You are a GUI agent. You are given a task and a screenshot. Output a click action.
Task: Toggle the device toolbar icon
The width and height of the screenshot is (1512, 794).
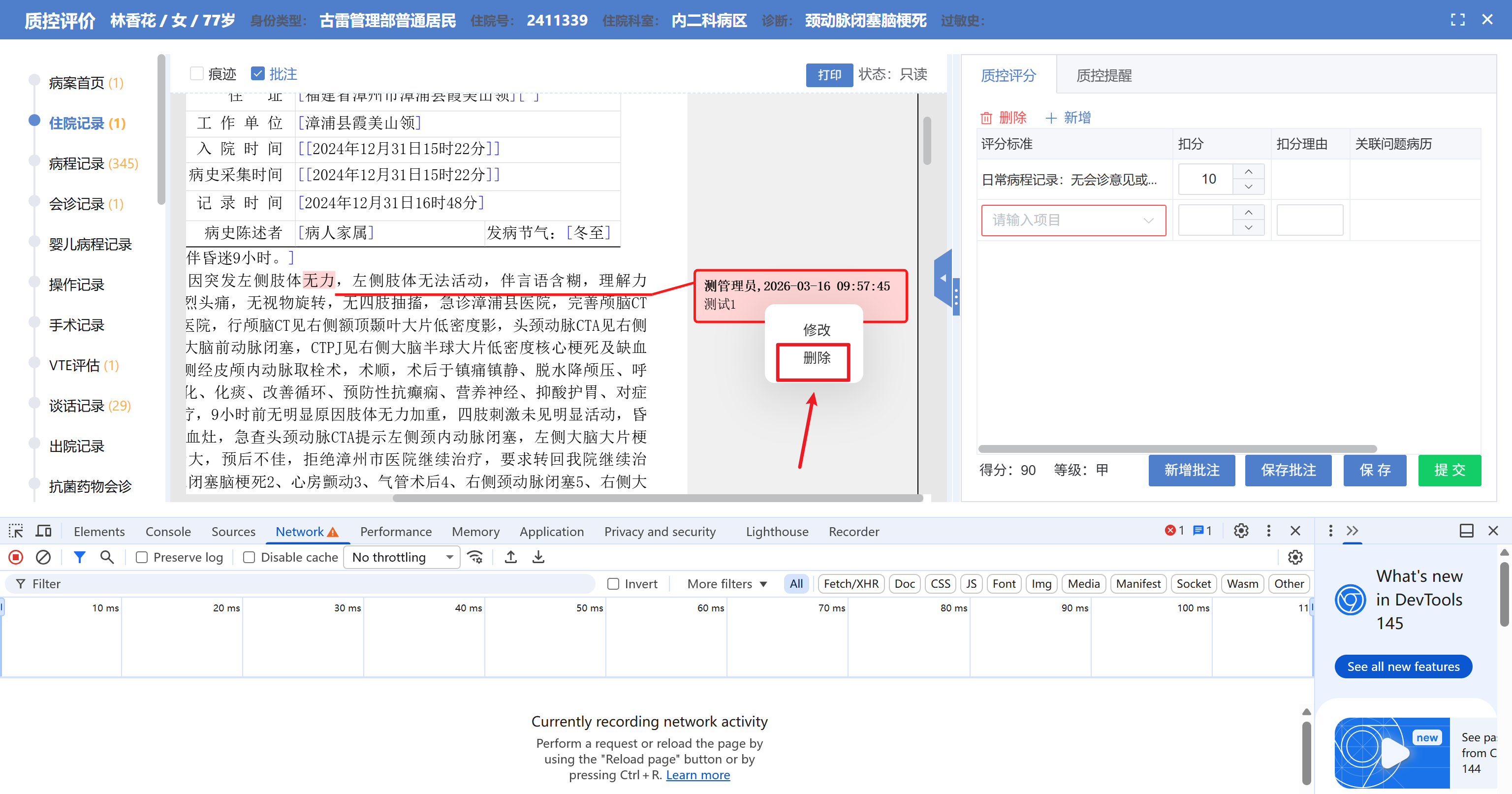click(x=43, y=531)
